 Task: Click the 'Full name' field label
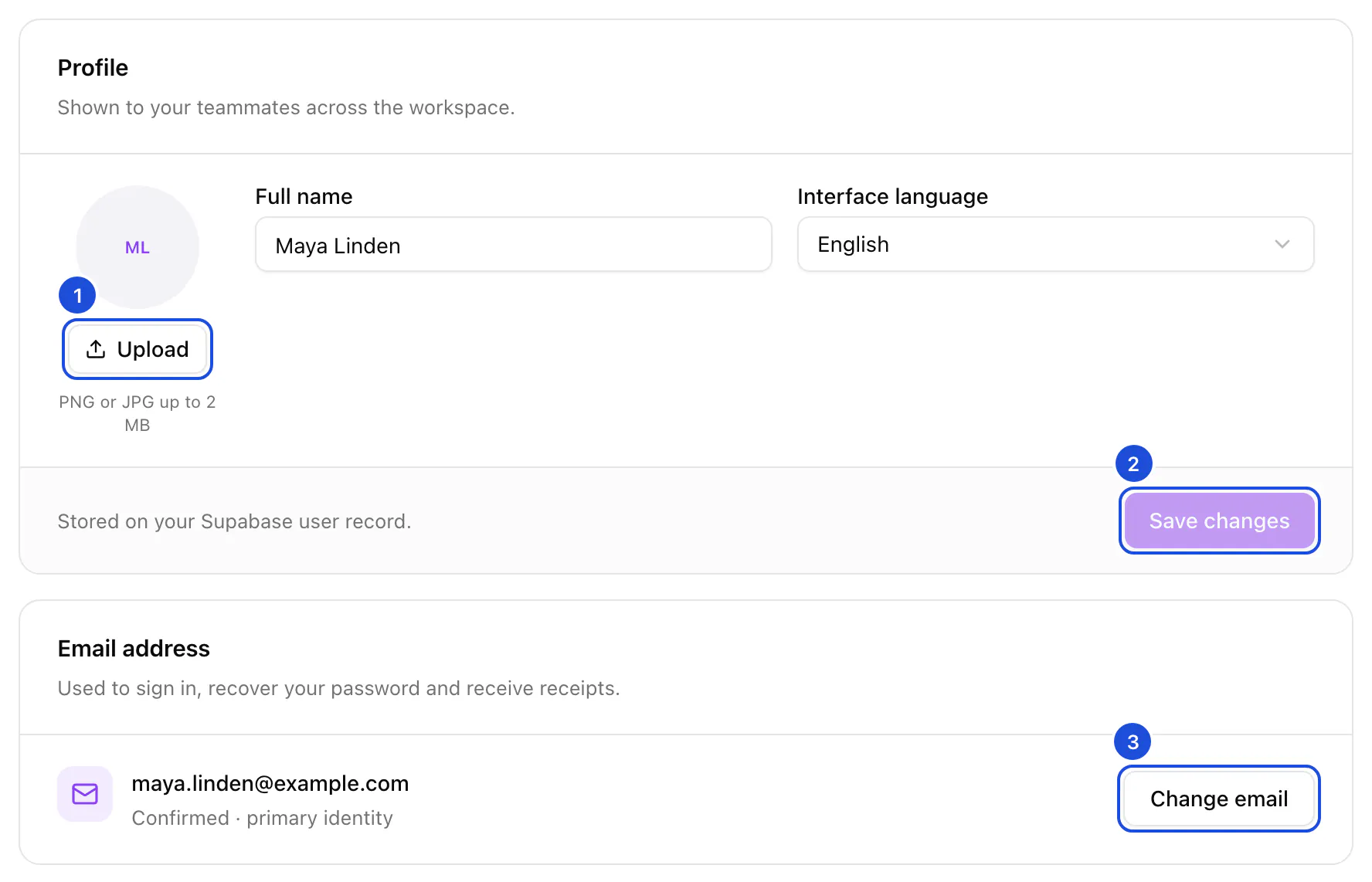pos(304,196)
